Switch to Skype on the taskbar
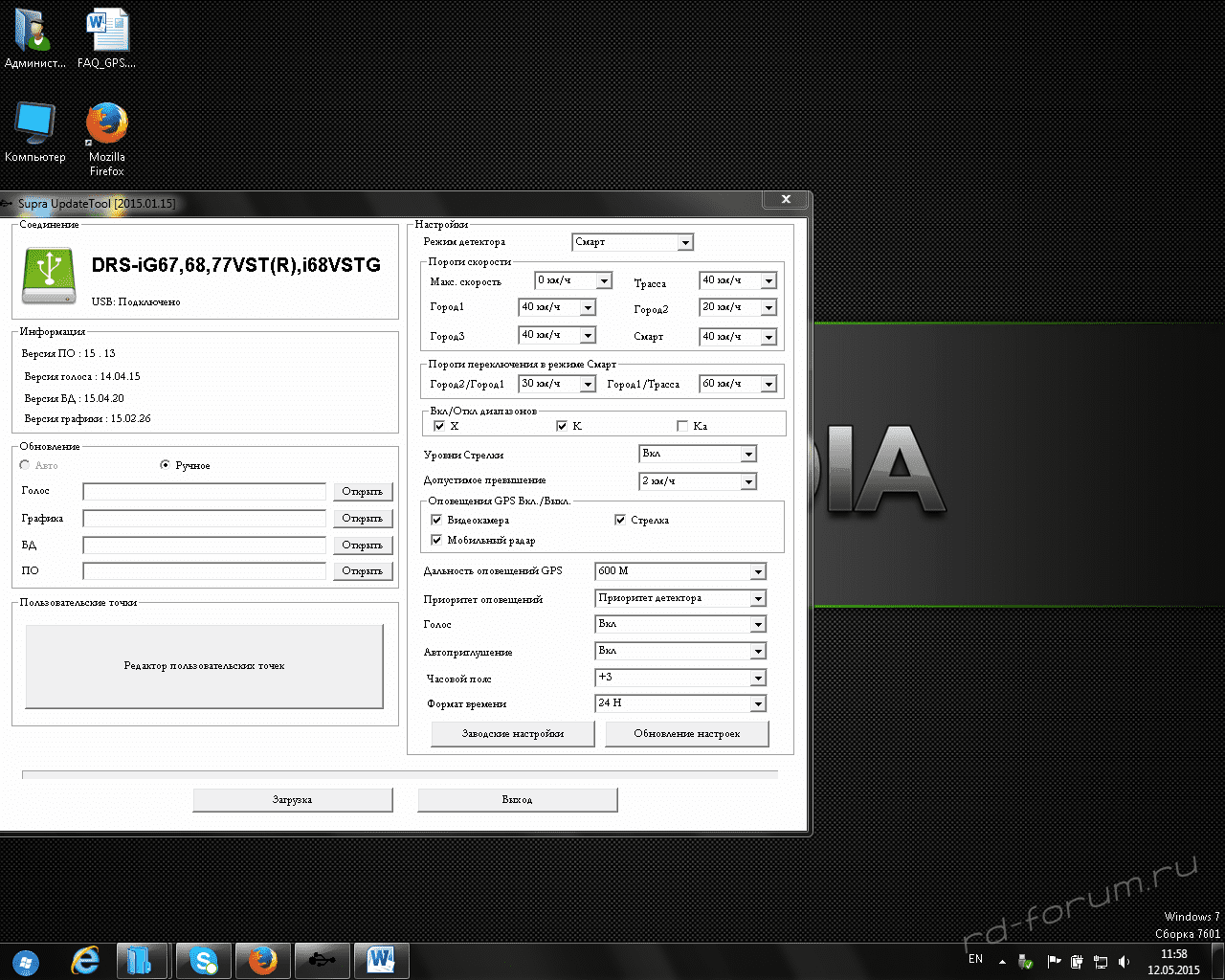 coord(203,960)
